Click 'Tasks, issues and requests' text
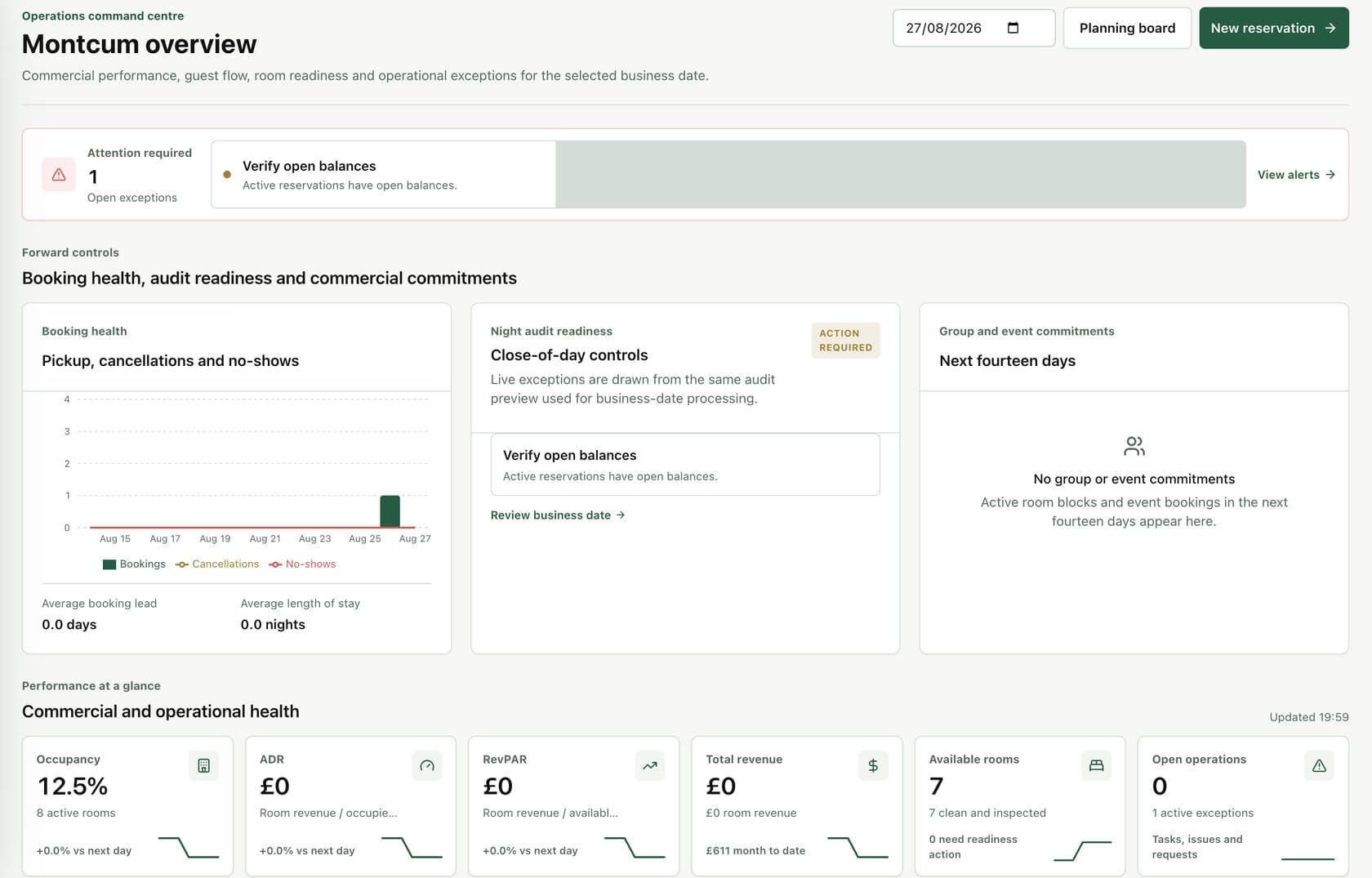 click(x=1197, y=847)
